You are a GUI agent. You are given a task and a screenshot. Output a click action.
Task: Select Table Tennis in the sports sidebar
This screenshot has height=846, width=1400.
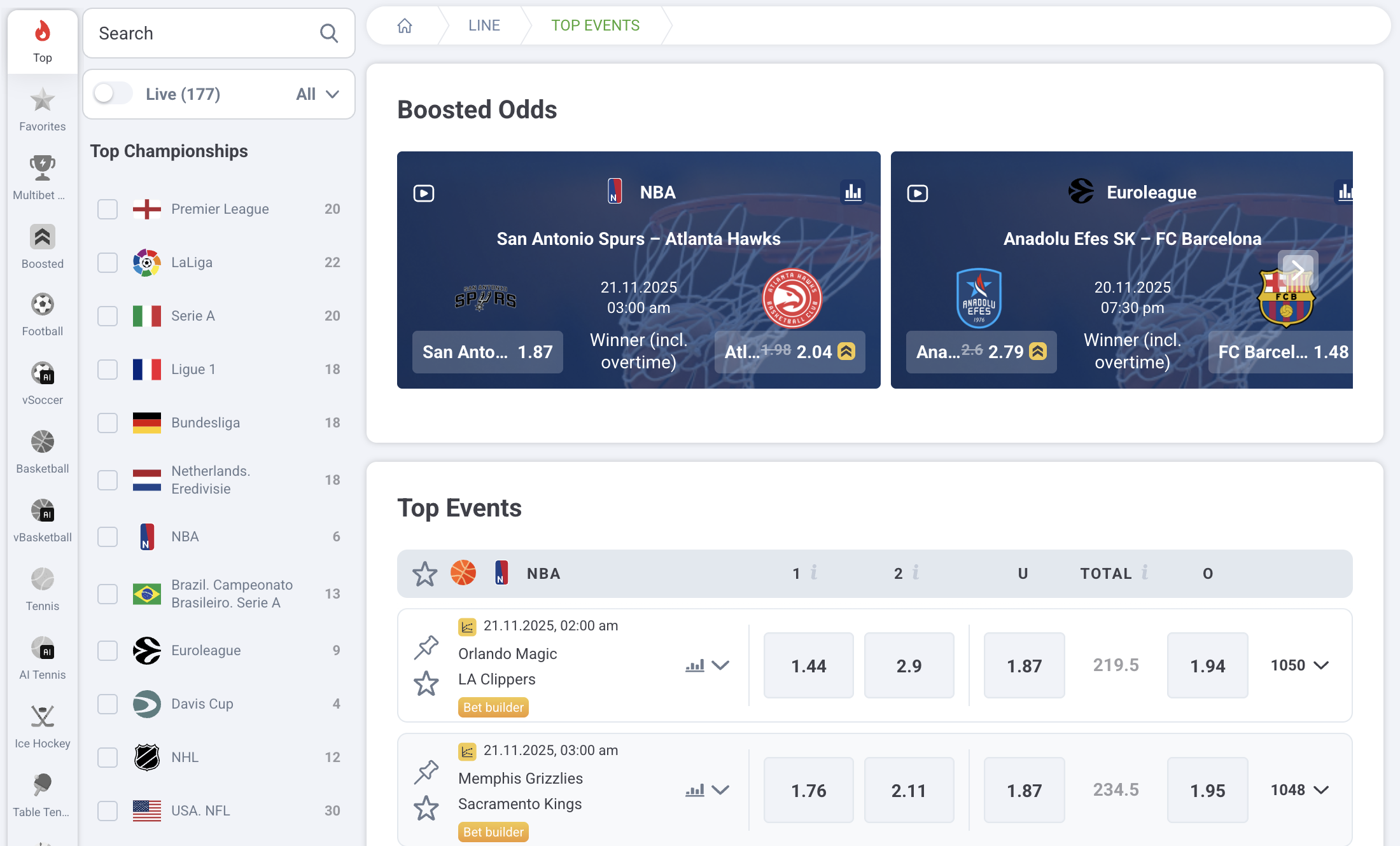pyautogui.click(x=43, y=796)
